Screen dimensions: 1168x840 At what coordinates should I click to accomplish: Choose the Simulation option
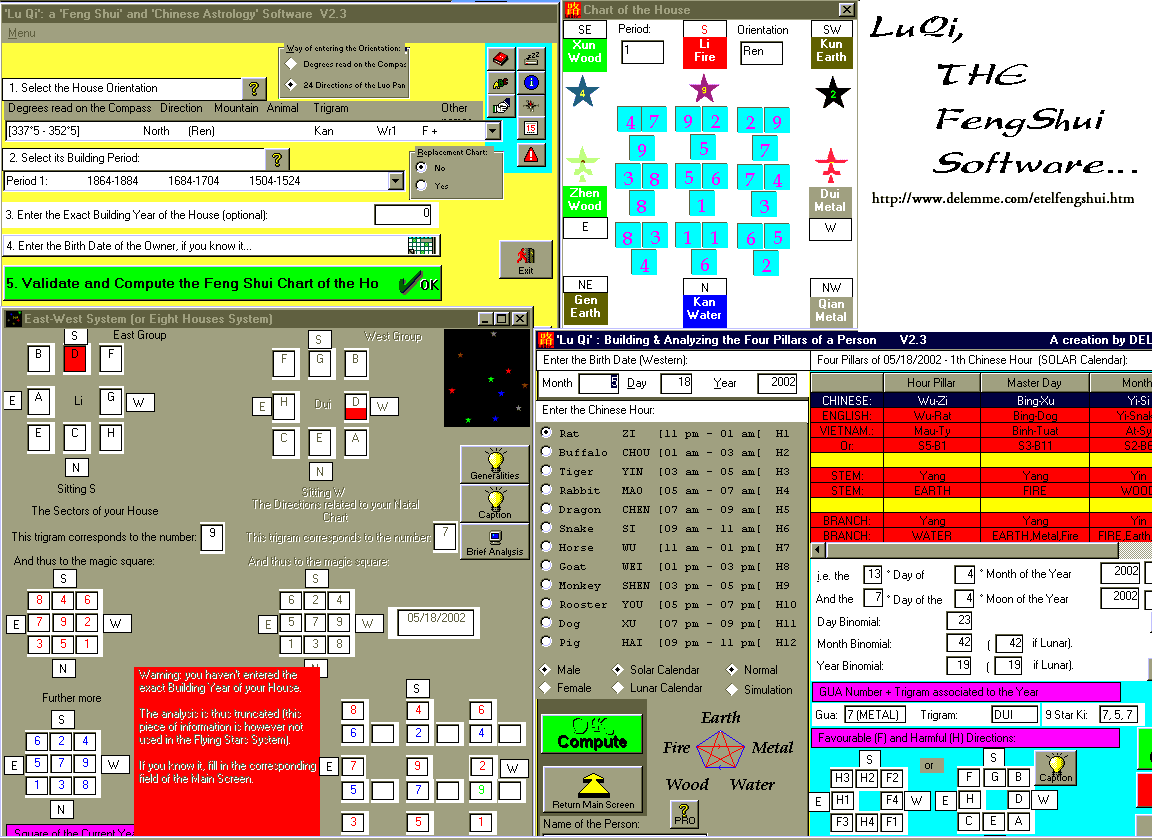click(732, 690)
